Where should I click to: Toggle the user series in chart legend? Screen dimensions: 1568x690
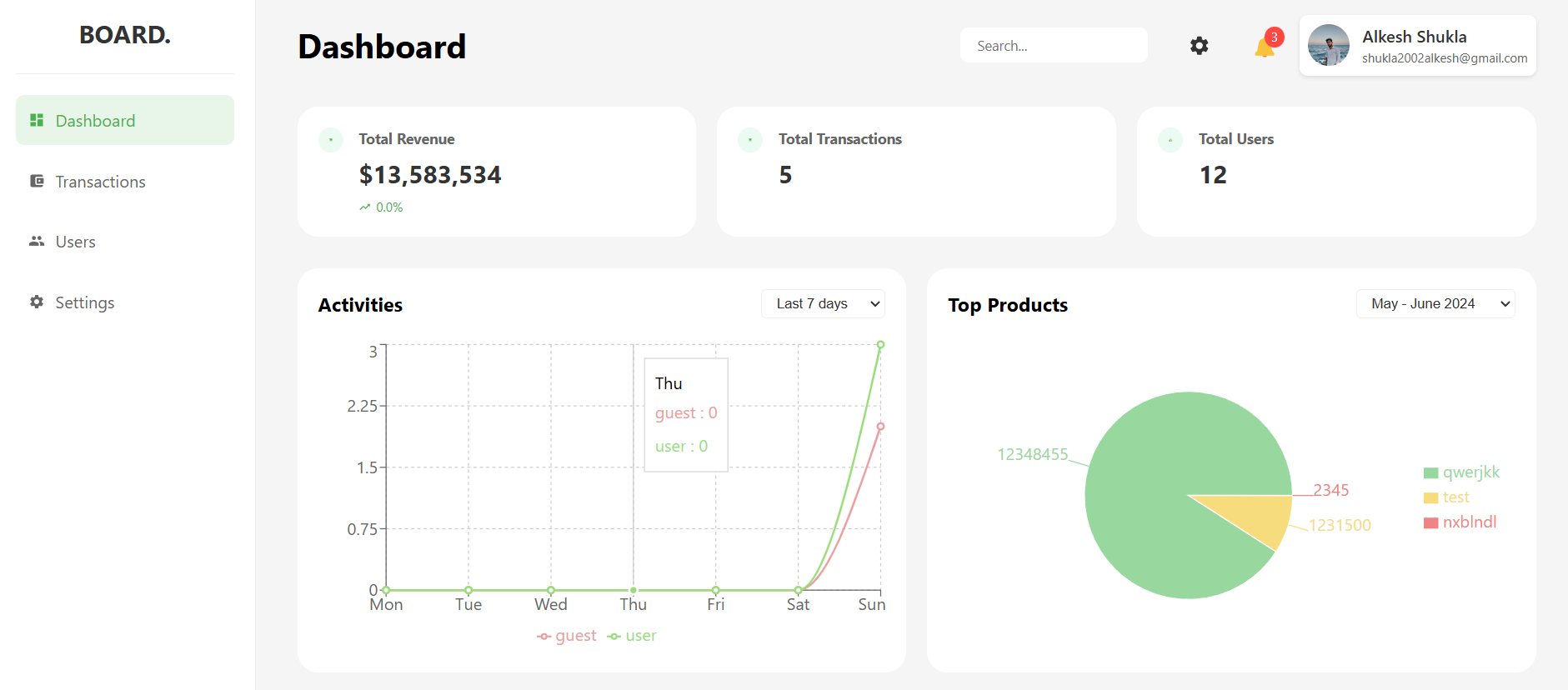pos(632,636)
